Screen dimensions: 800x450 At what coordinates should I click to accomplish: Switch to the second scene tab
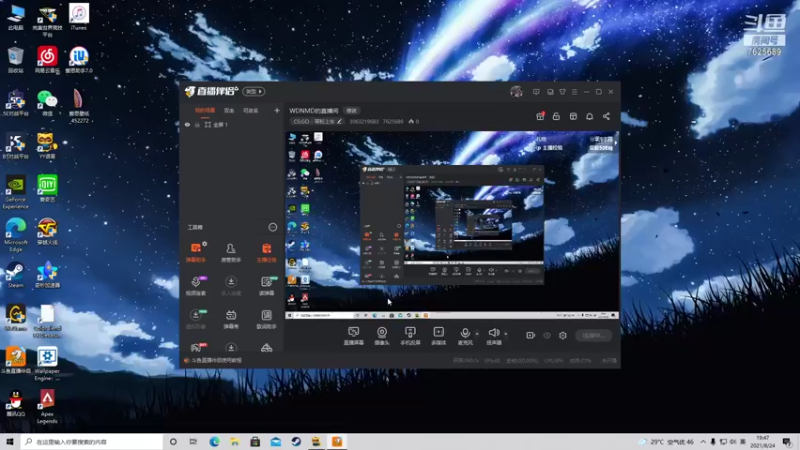[x=229, y=110]
